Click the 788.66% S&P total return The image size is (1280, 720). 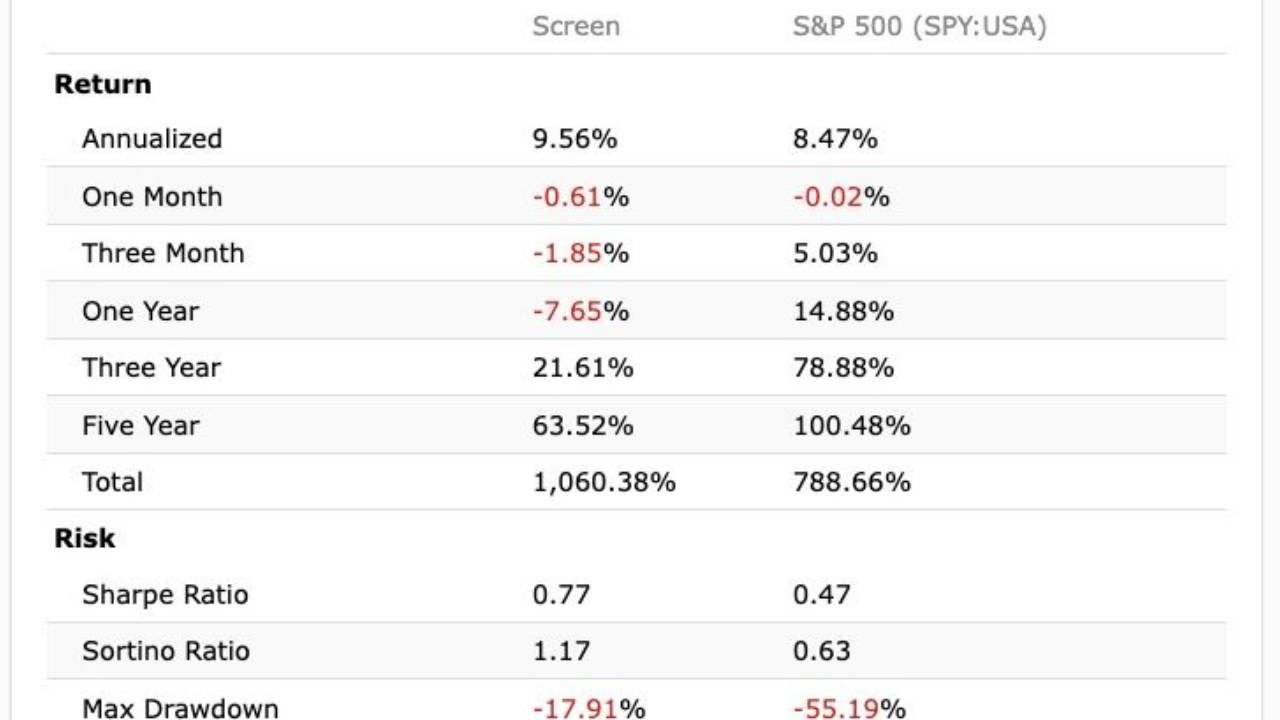851,482
